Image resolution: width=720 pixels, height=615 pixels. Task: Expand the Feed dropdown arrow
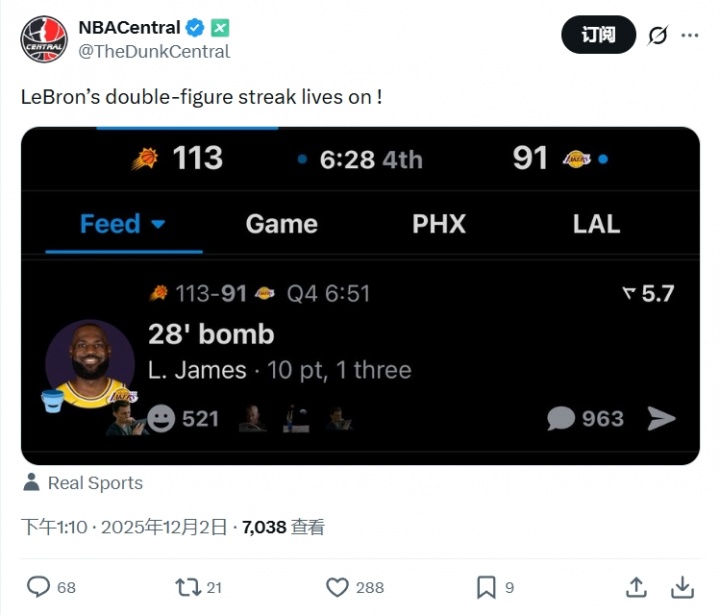point(158,224)
